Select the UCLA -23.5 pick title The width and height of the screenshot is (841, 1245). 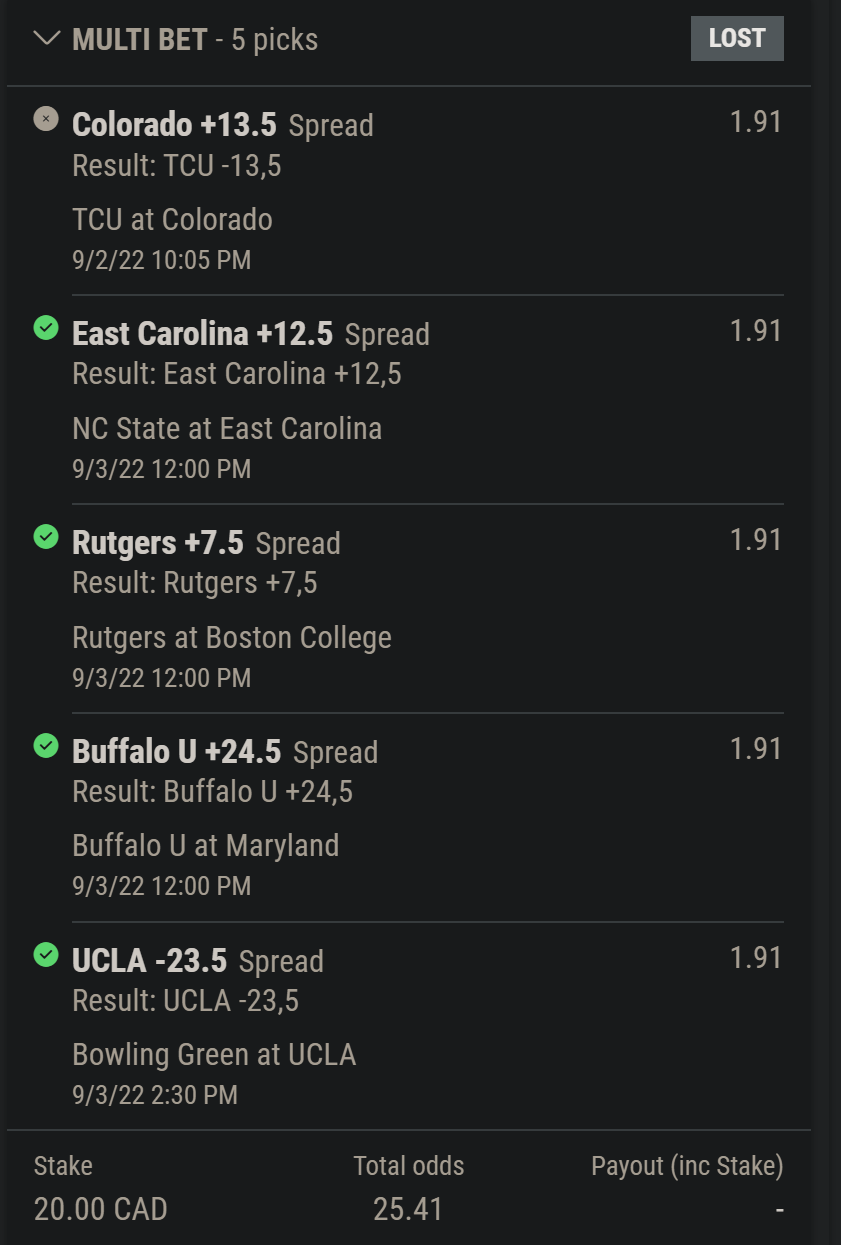[x=149, y=961]
